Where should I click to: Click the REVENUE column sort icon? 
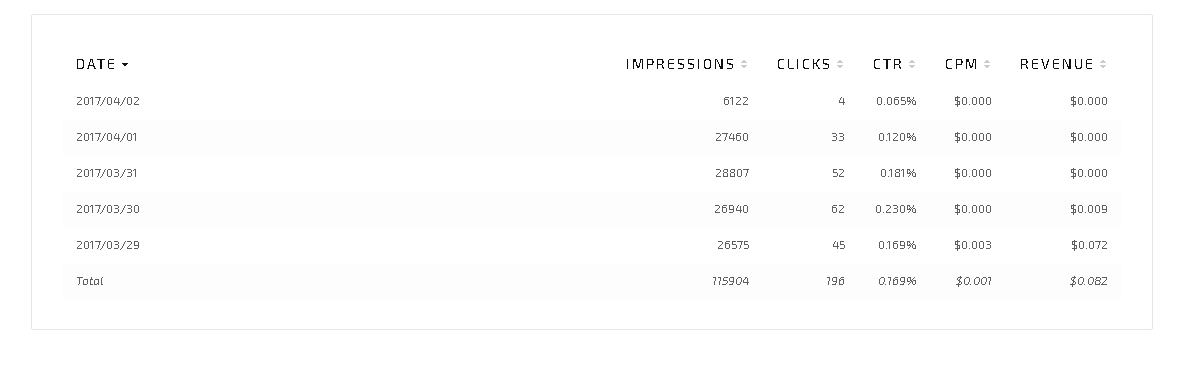[x=1102, y=65]
